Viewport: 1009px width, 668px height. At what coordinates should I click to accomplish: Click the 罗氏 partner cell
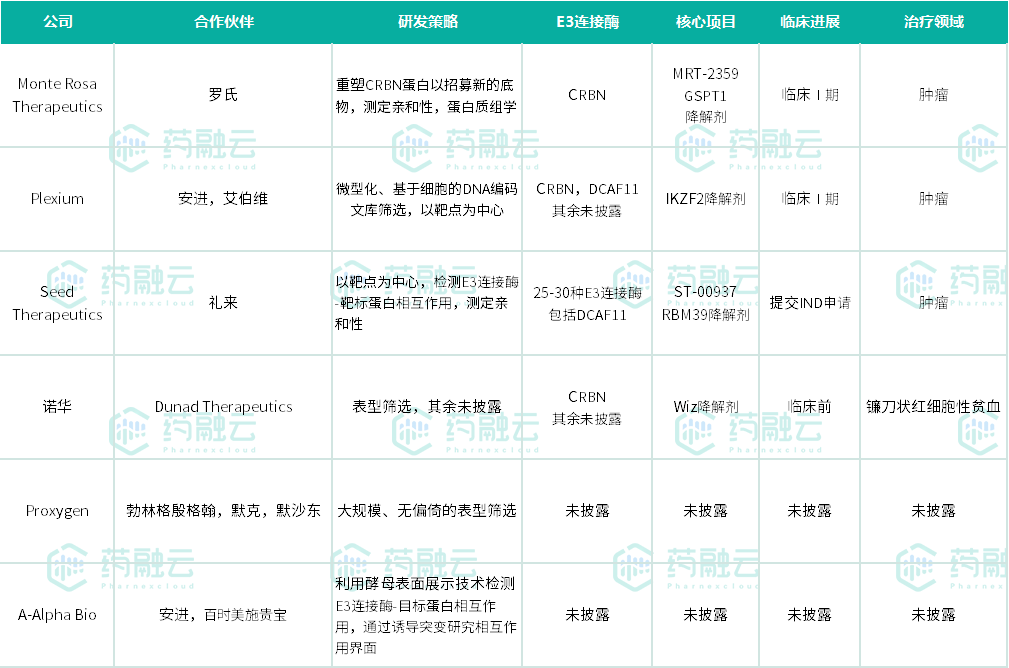[x=223, y=95]
